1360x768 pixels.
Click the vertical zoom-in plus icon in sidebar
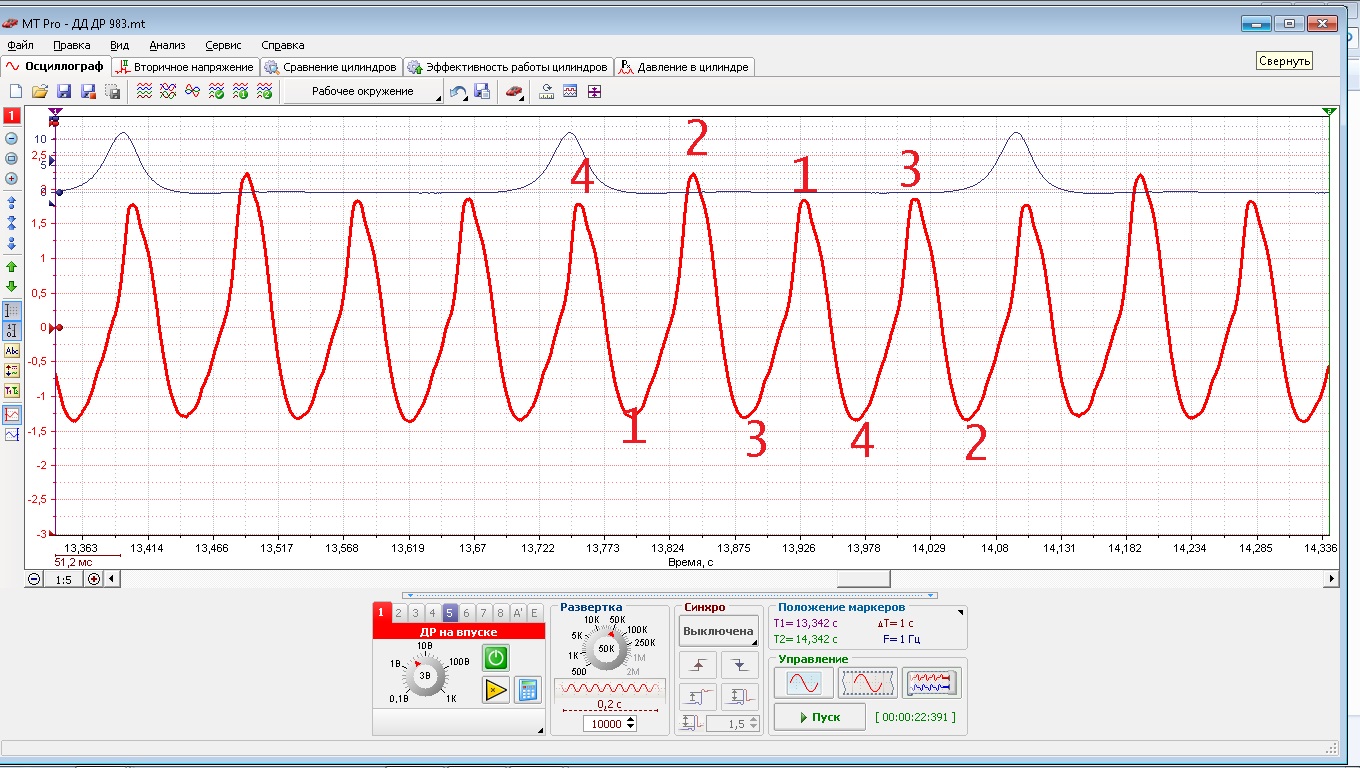[x=12, y=178]
